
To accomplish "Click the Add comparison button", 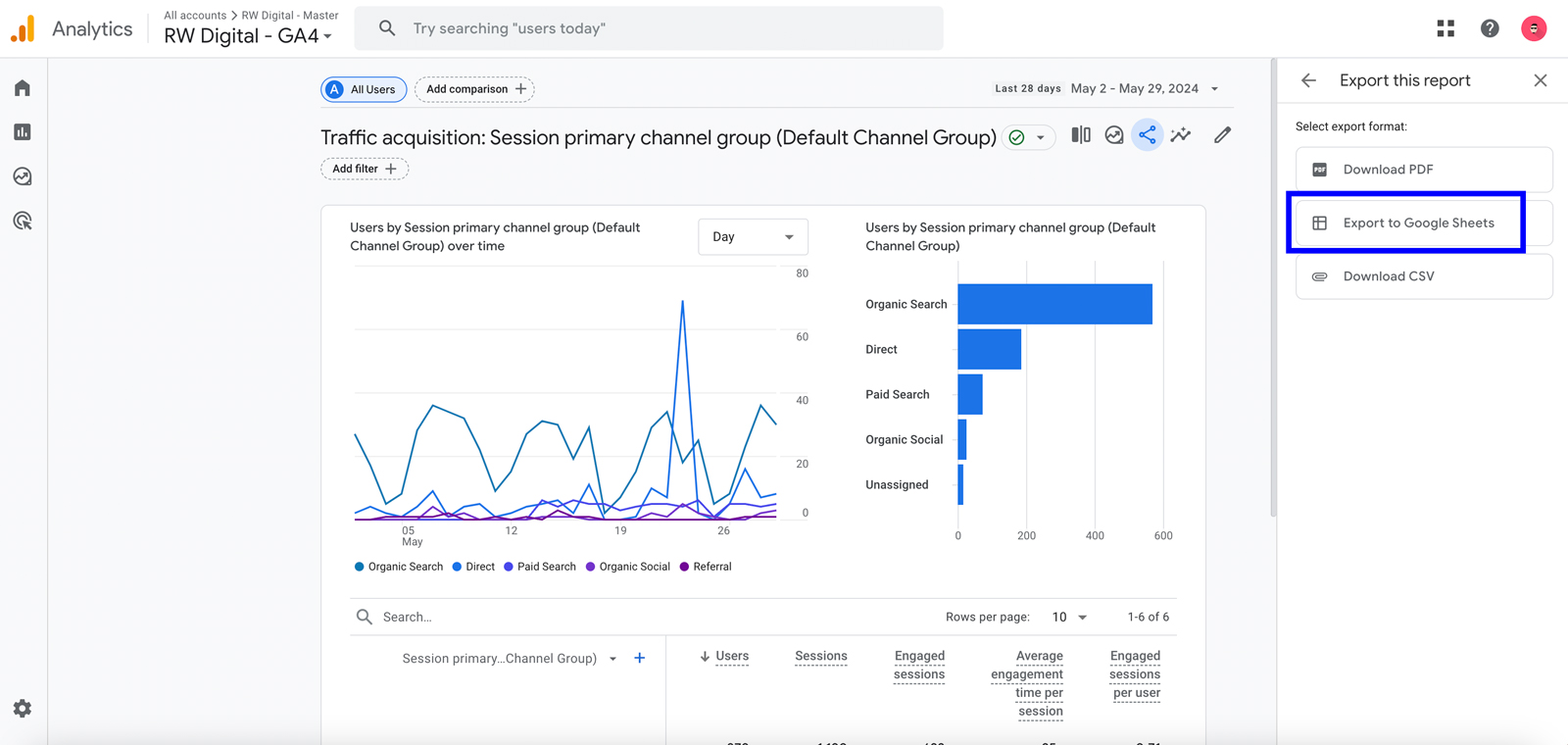I will (474, 89).
